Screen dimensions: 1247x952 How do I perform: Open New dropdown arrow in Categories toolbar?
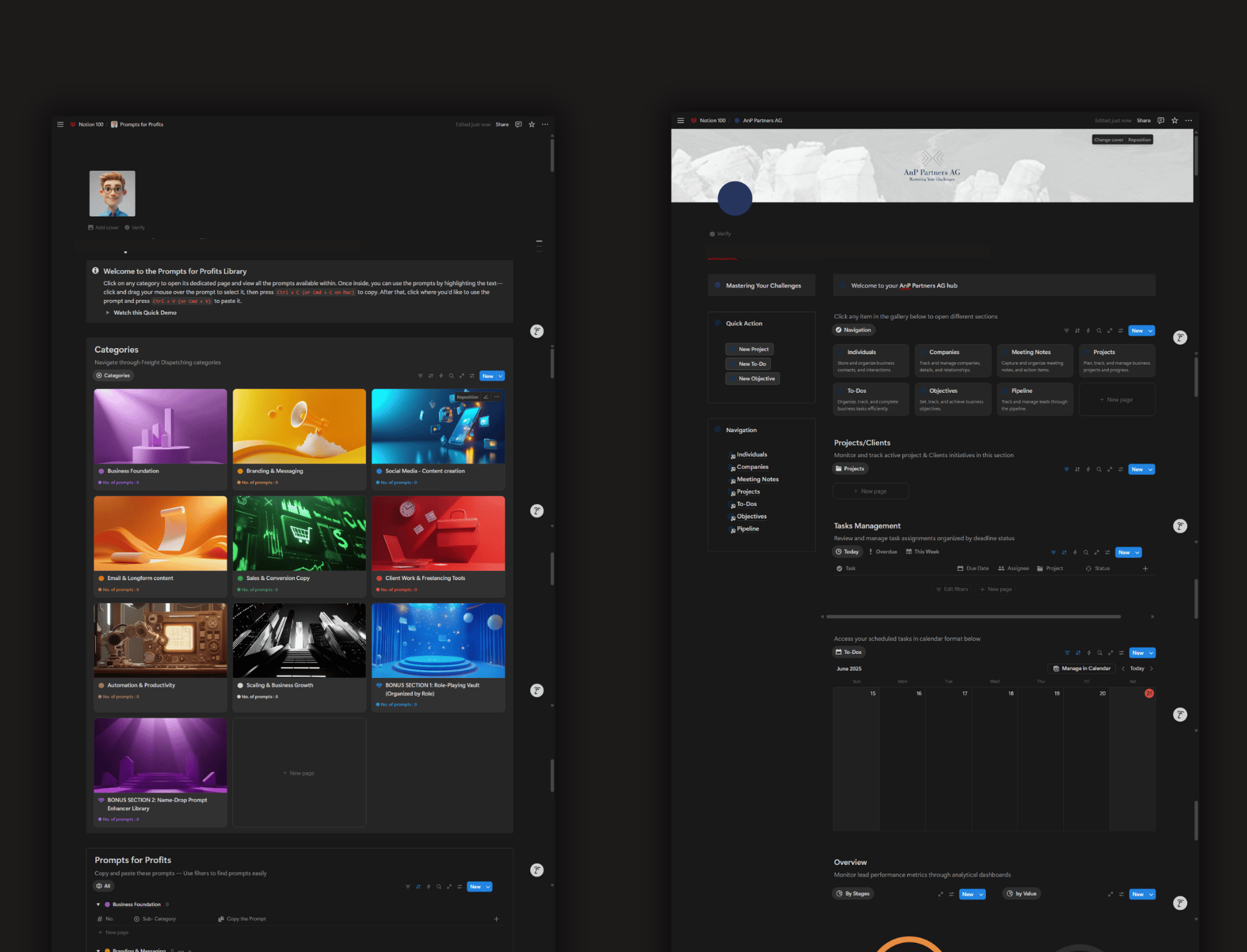[501, 376]
